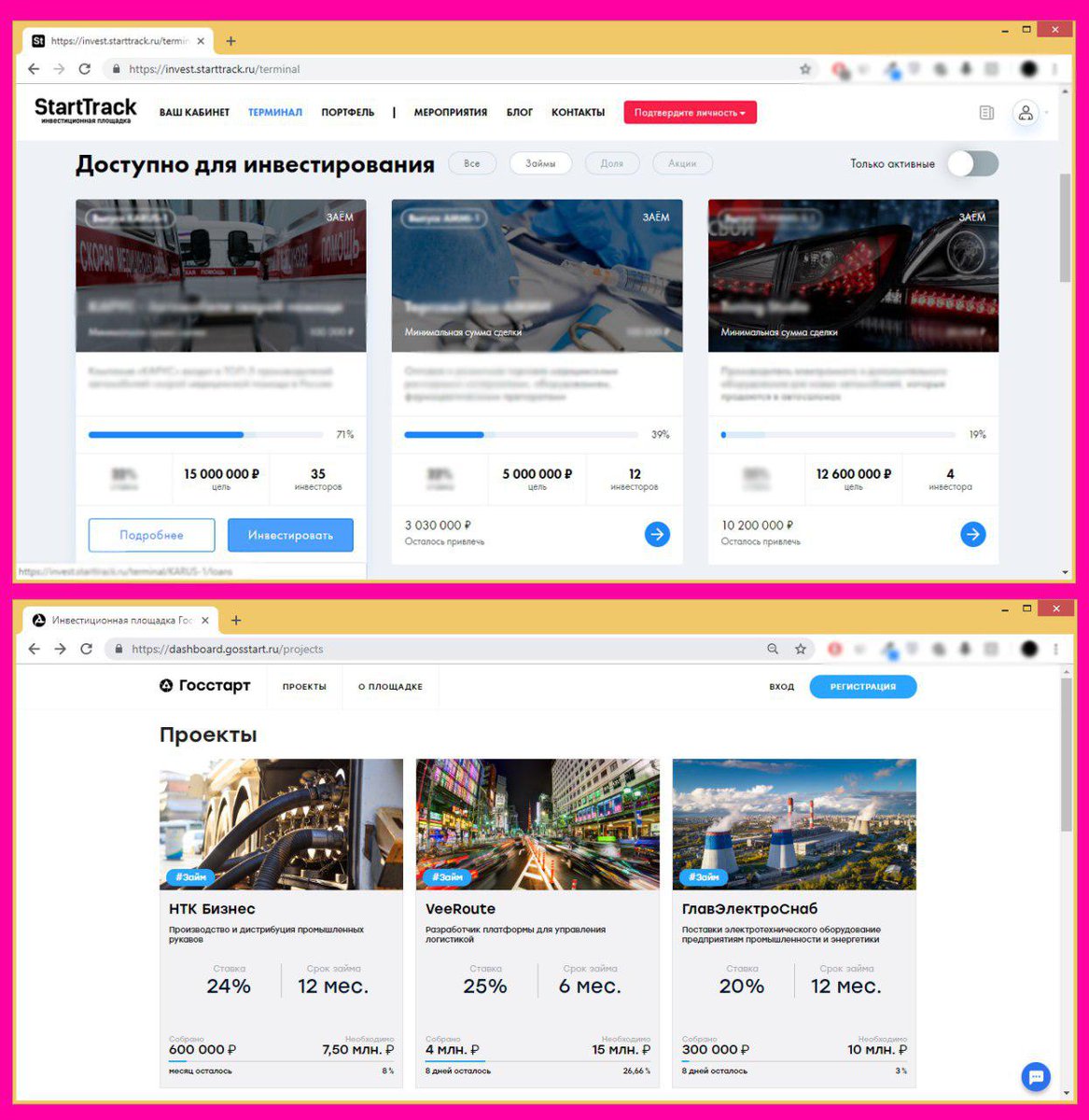The image size is (1089, 1120).
Task: Click the Инвестировать button
Action: click(x=290, y=536)
